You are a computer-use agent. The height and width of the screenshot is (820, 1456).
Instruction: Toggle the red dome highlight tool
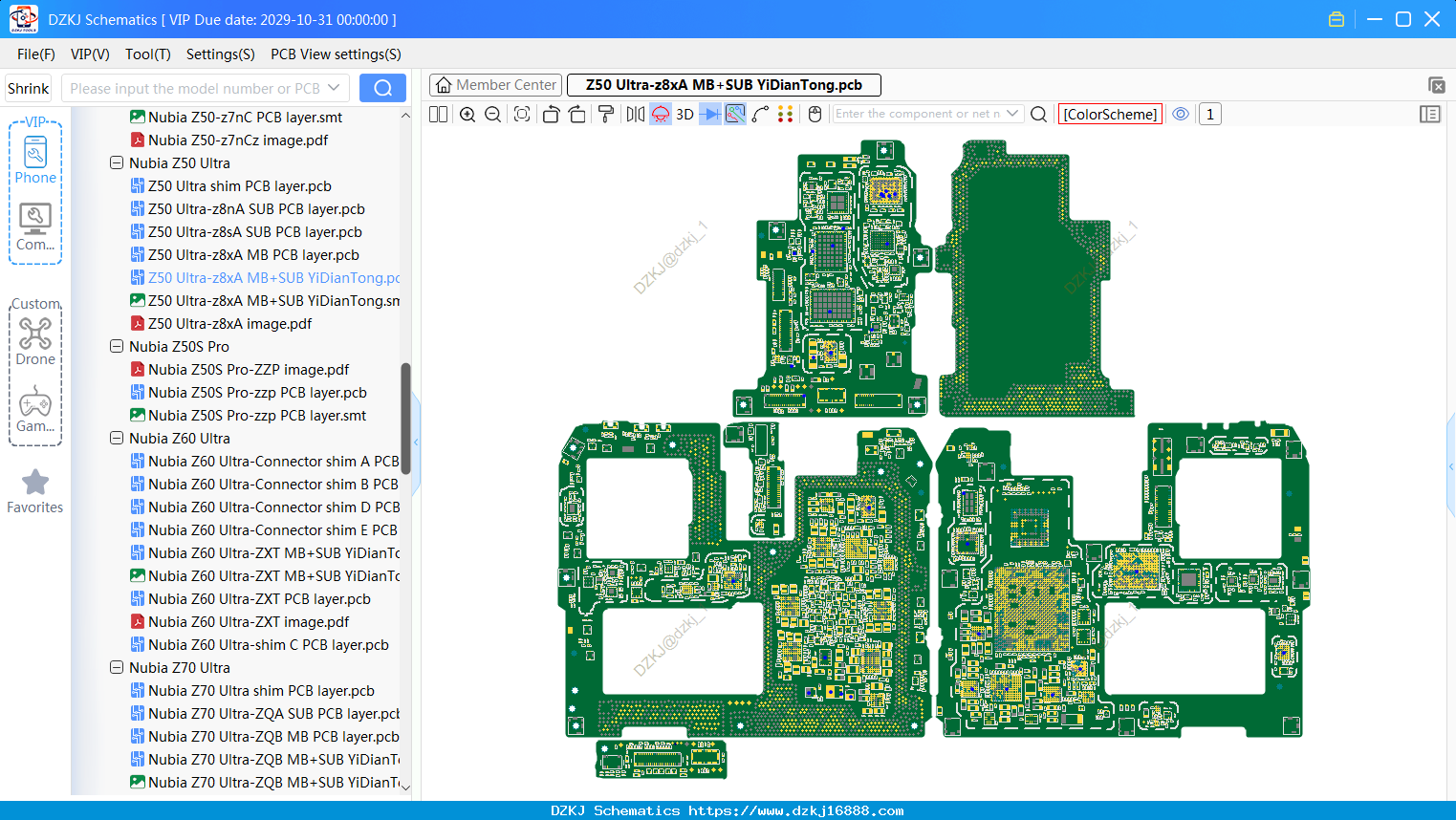pyautogui.click(x=661, y=115)
